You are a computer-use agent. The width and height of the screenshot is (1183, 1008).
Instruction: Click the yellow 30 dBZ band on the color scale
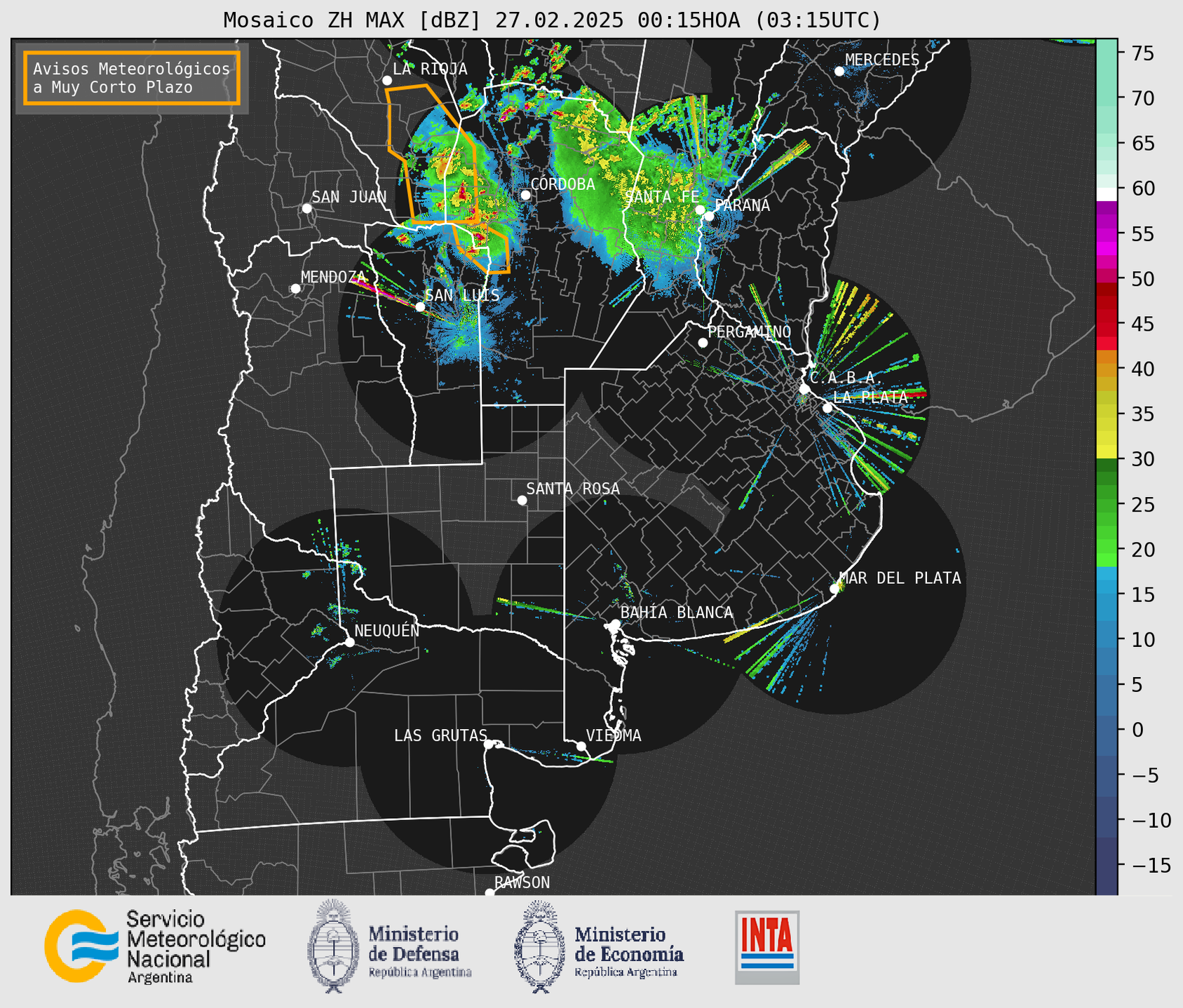pyautogui.click(x=1107, y=453)
